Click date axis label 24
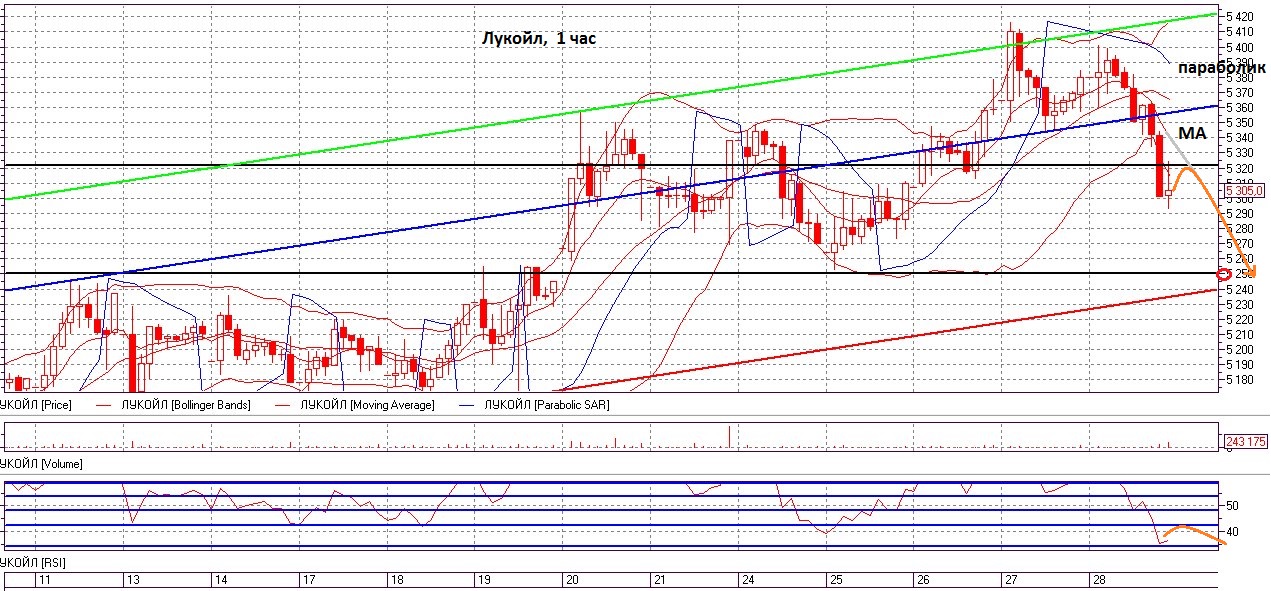The width and height of the screenshot is (1271, 591). [746, 580]
